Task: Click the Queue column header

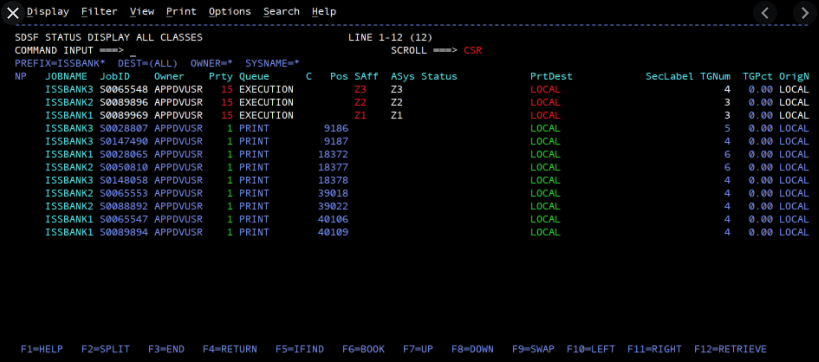Action: click(x=254, y=76)
